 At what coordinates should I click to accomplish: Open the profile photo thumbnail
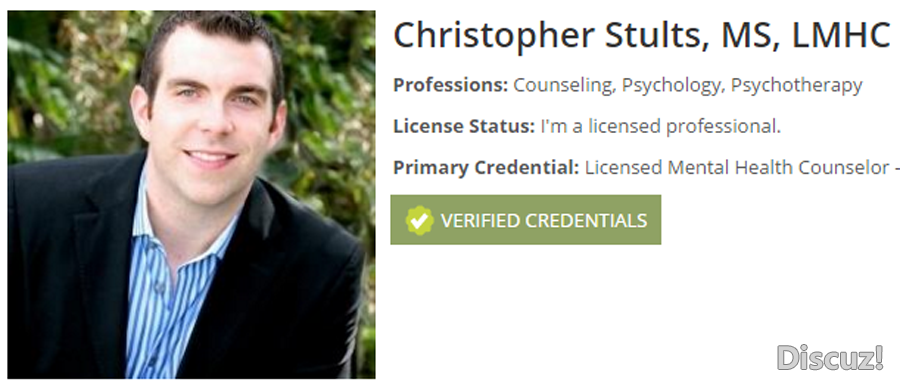click(192, 194)
